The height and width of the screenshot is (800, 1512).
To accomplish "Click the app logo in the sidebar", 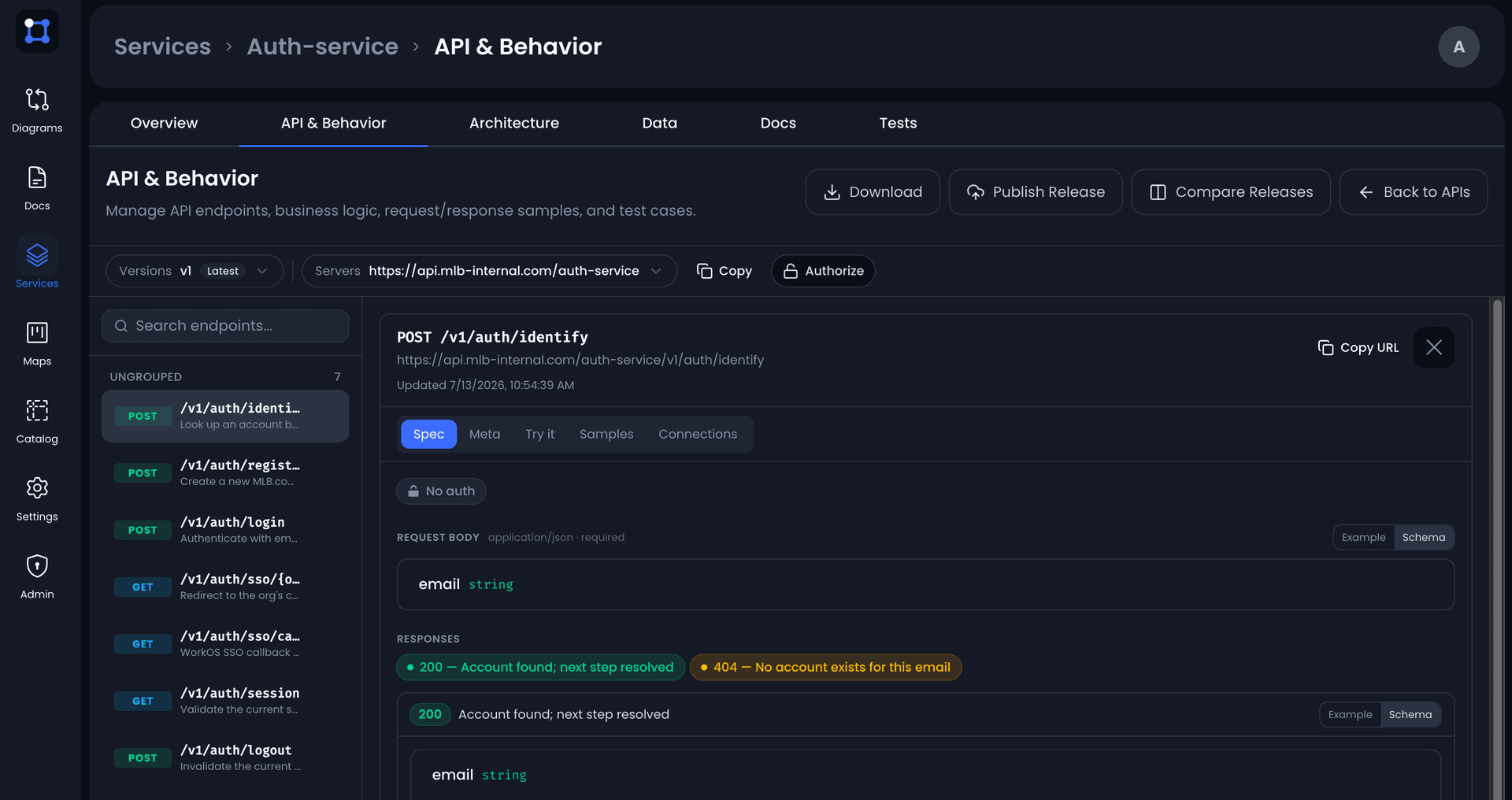I will click(x=37, y=31).
